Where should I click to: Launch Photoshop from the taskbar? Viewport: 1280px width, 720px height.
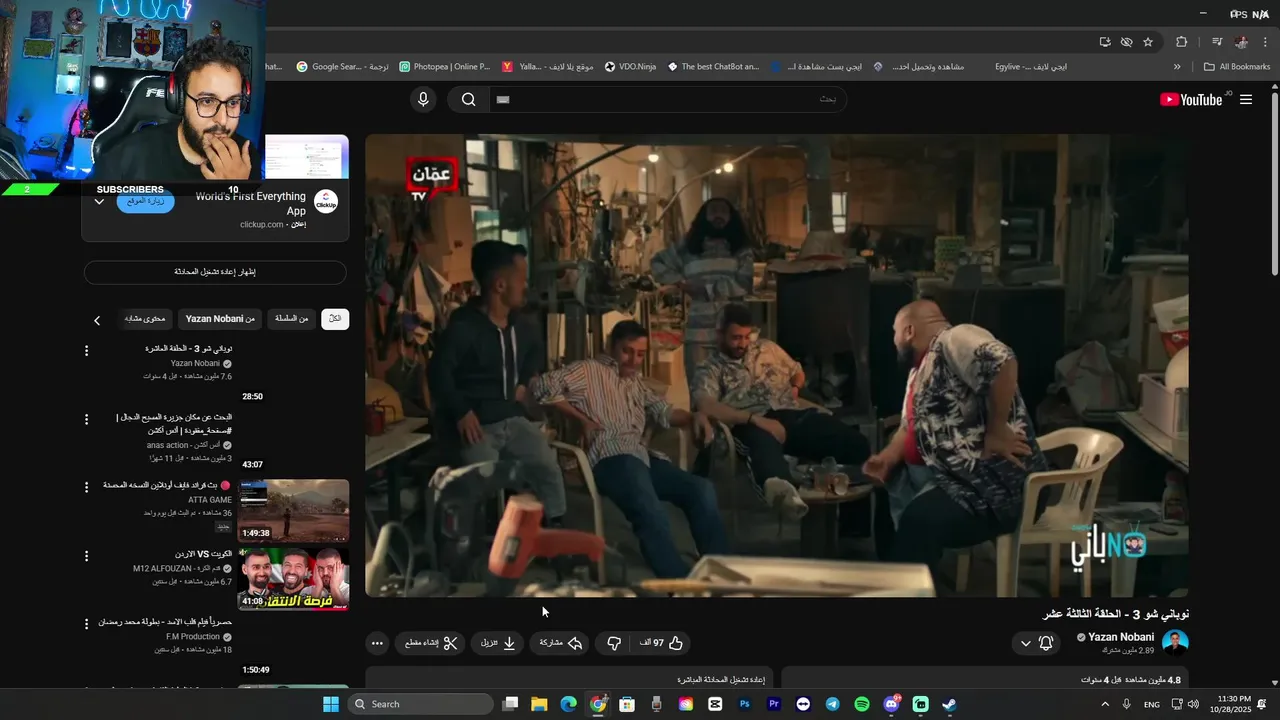pyautogui.click(x=744, y=704)
